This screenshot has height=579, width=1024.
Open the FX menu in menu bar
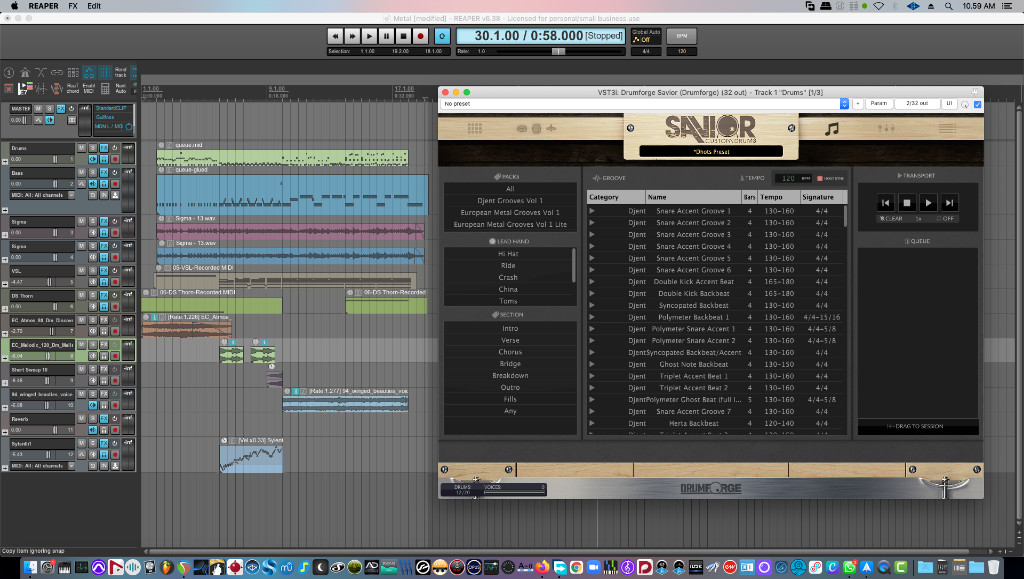point(73,6)
